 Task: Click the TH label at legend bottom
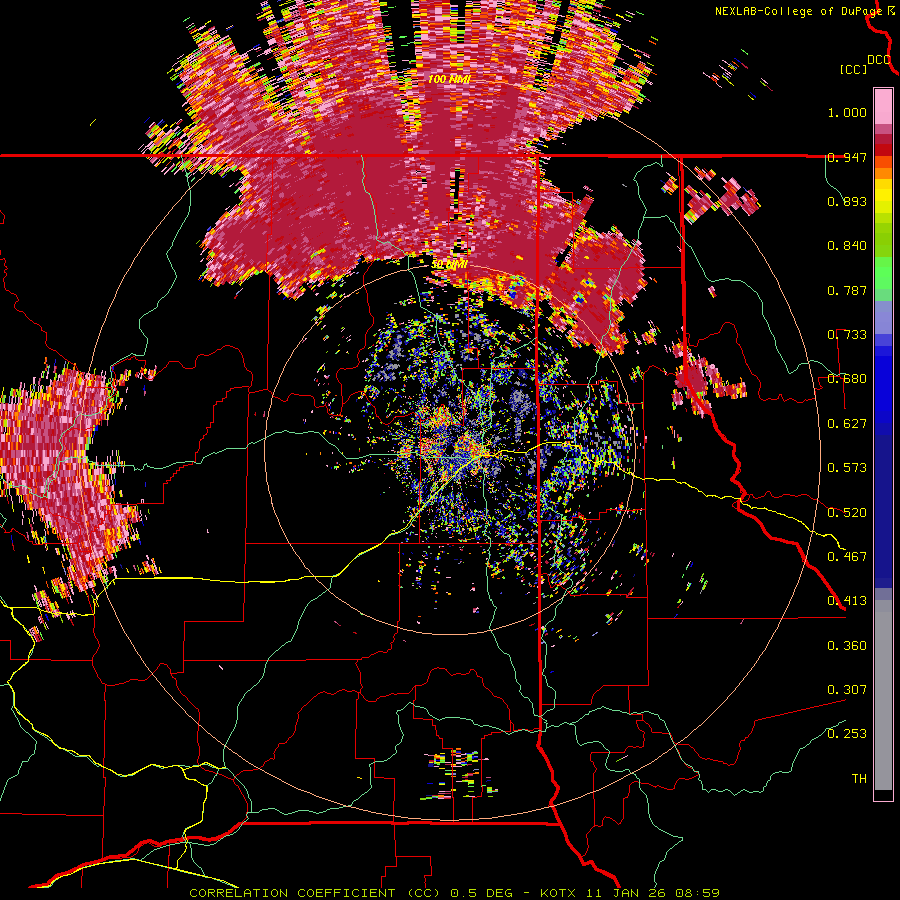tap(859, 779)
